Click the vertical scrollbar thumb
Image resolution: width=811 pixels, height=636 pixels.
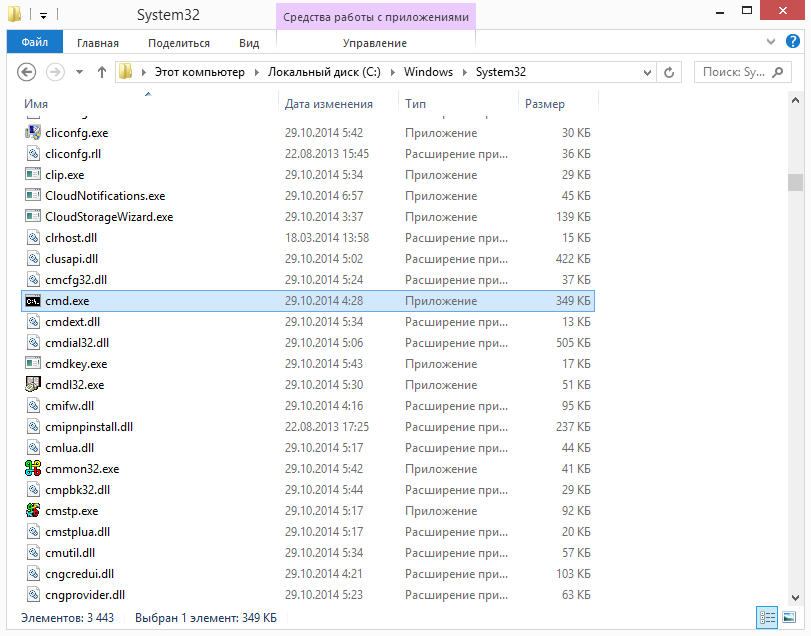795,183
